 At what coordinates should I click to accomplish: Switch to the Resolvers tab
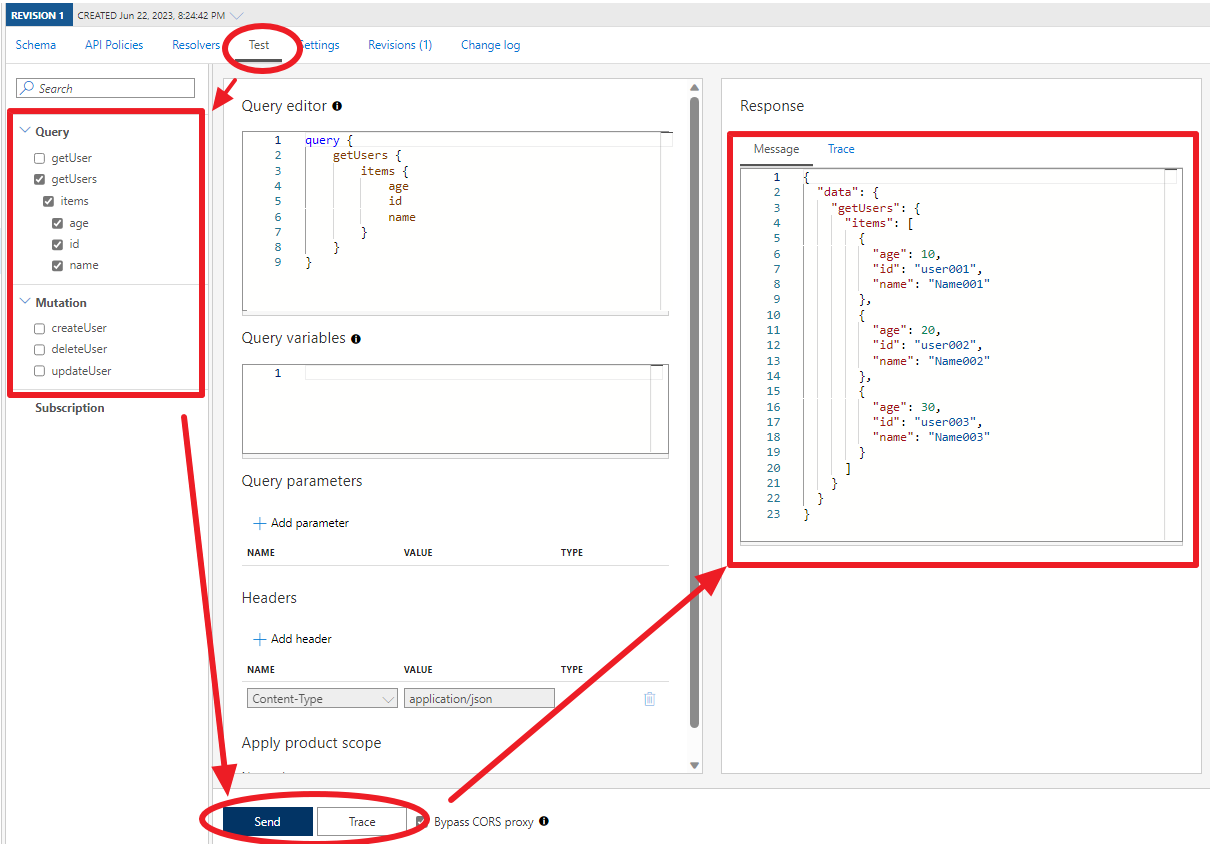click(x=196, y=45)
